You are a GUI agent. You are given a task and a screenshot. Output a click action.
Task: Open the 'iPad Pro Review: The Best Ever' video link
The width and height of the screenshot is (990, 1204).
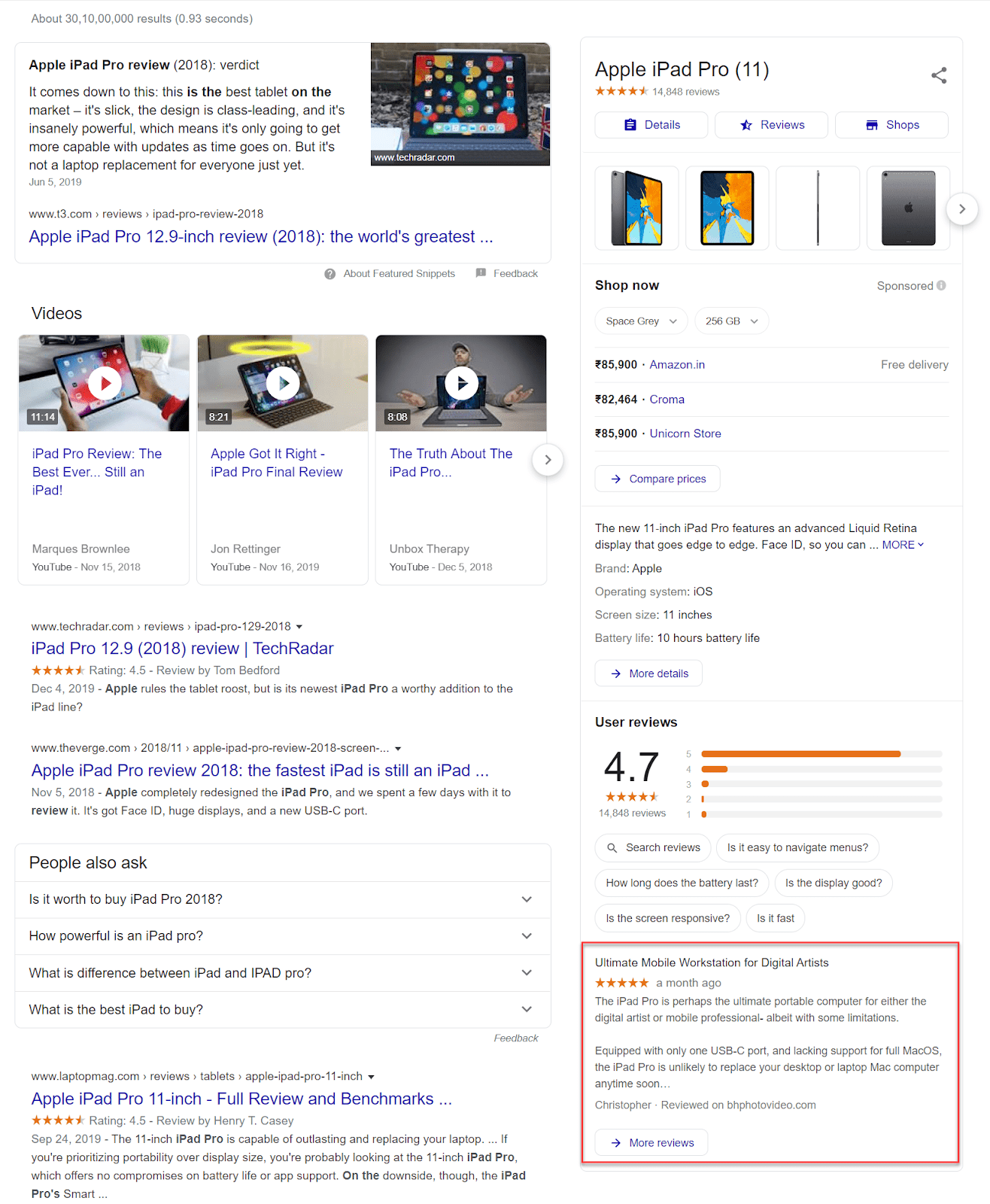point(97,472)
